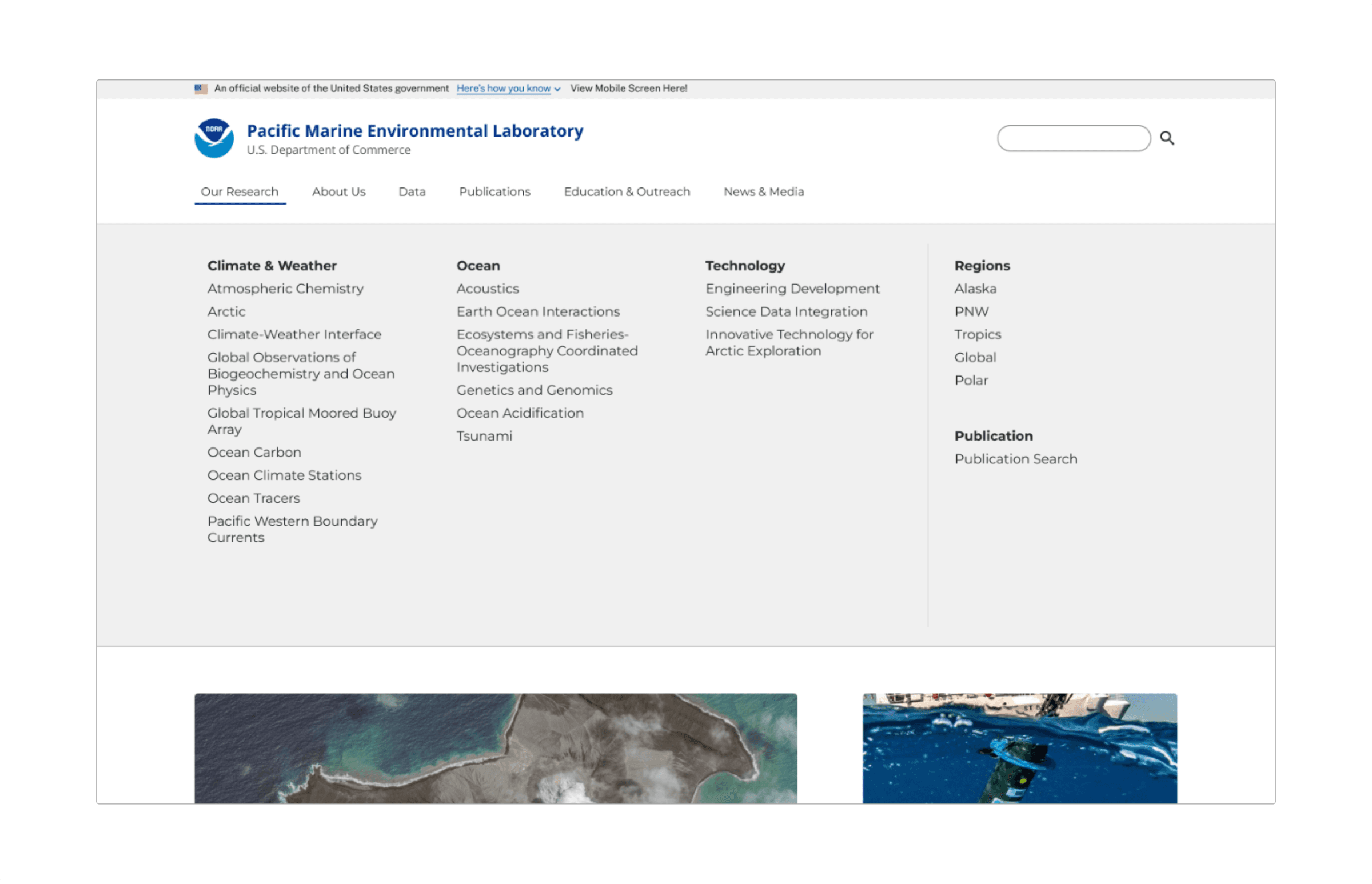Click the NOAA logo emblem
The height and width of the screenshot is (884, 1372).
click(x=214, y=138)
